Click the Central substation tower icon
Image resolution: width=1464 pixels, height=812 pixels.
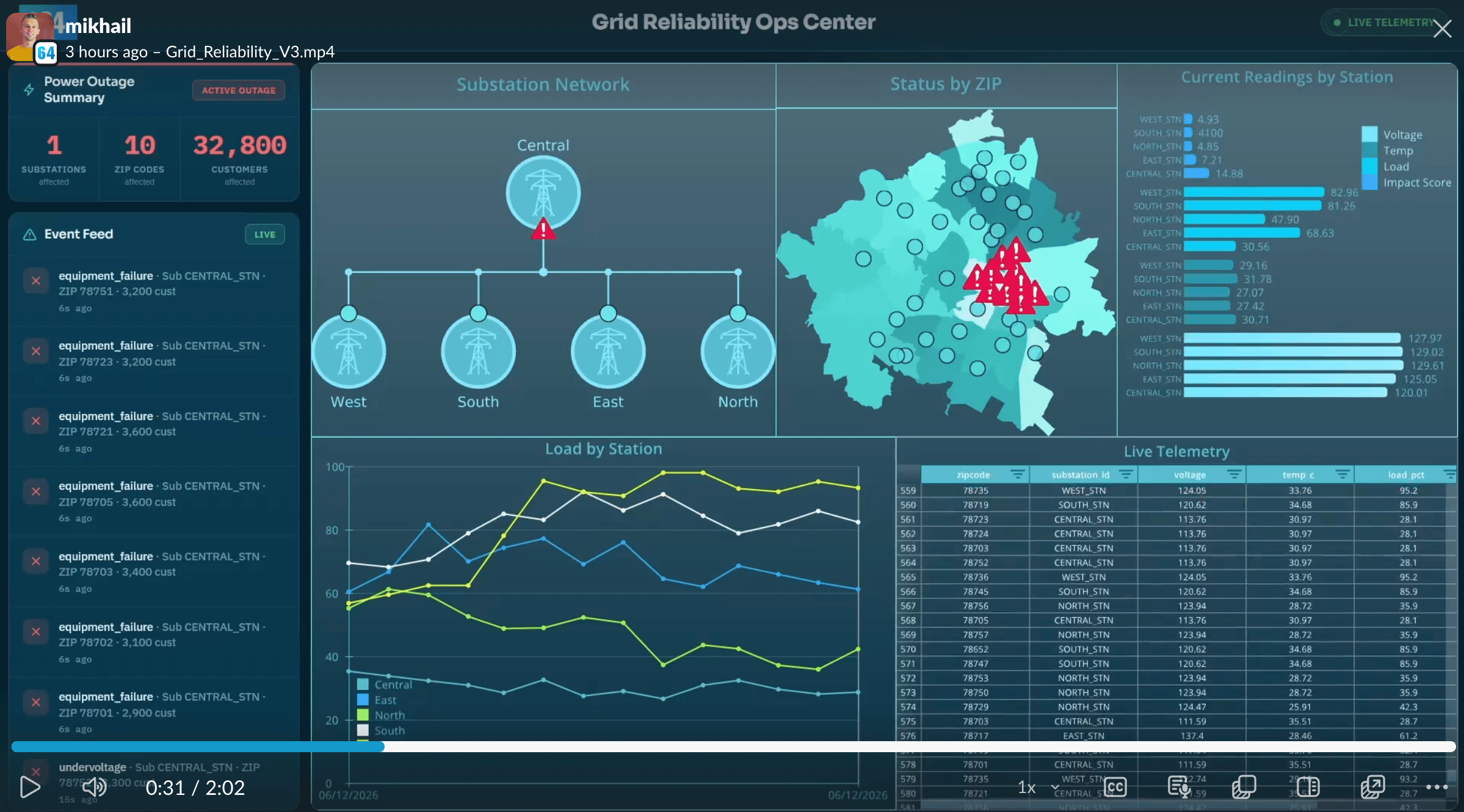(543, 193)
